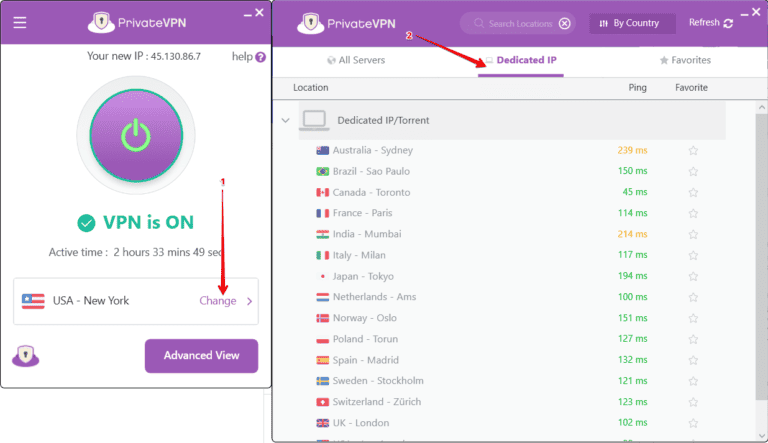Favorite the Australia - Sydney server
This screenshot has height=443, width=768.
[693, 151]
